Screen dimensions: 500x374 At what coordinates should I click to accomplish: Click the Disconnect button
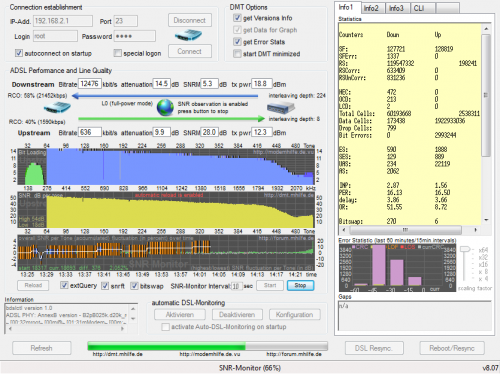click(x=190, y=20)
